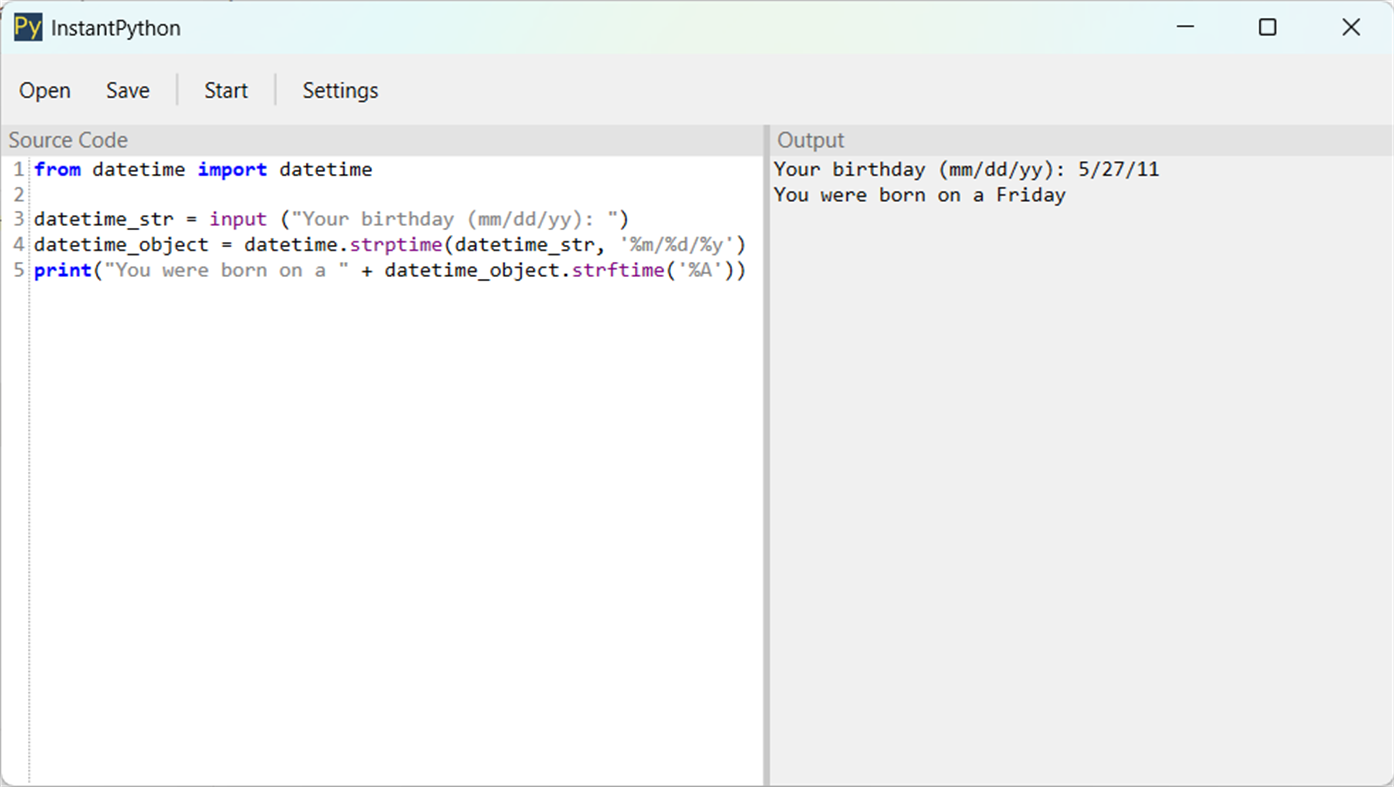The image size is (1394, 787).
Task: Click the print statement on line 5
Action: pyautogui.click(x=63, y=269)
